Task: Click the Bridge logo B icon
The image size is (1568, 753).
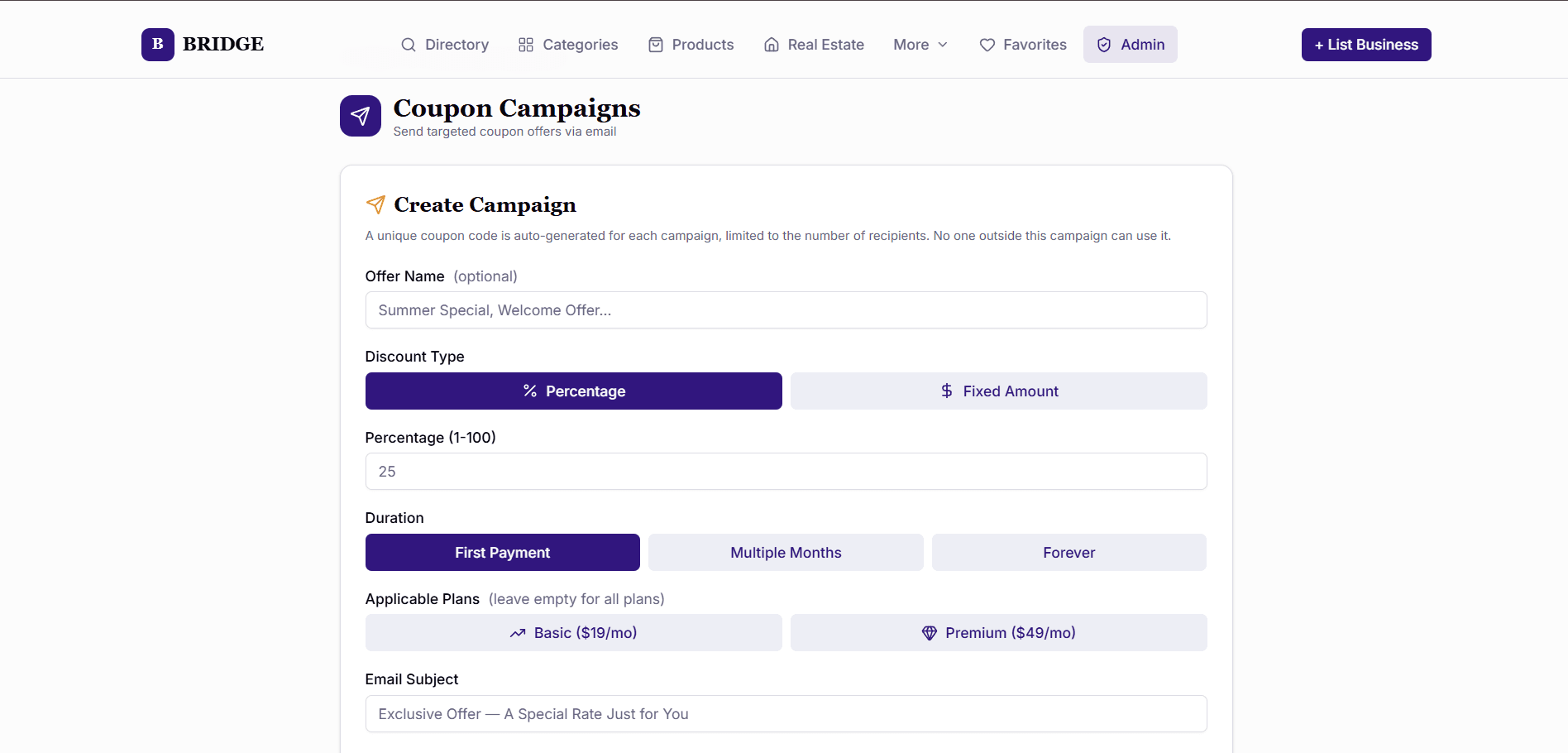Action: [157, 45]
